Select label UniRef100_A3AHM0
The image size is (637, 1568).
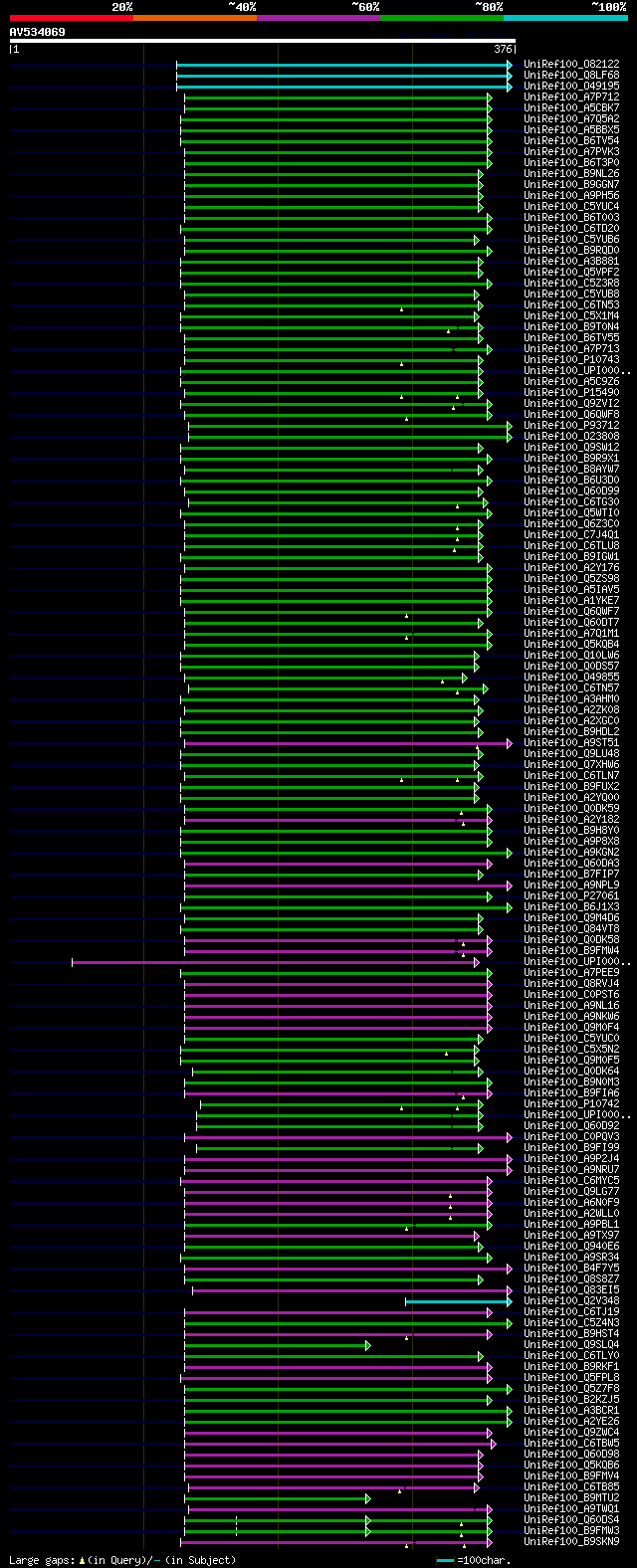(571, 698)
